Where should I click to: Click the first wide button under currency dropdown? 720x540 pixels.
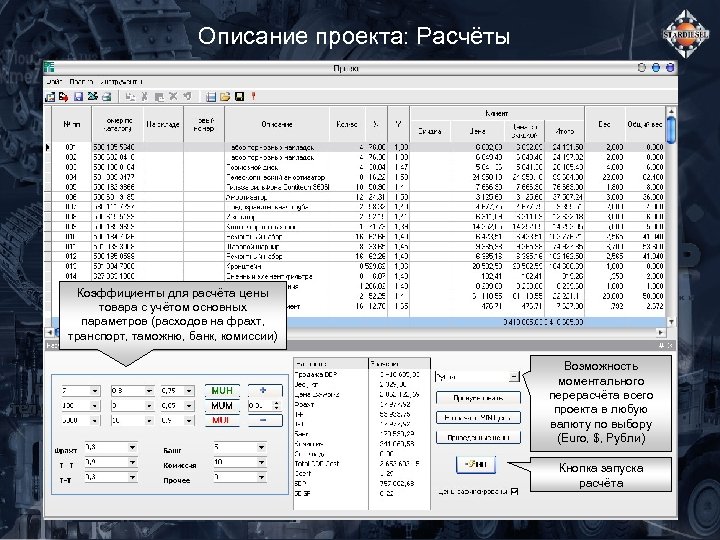tap(478, 398)
